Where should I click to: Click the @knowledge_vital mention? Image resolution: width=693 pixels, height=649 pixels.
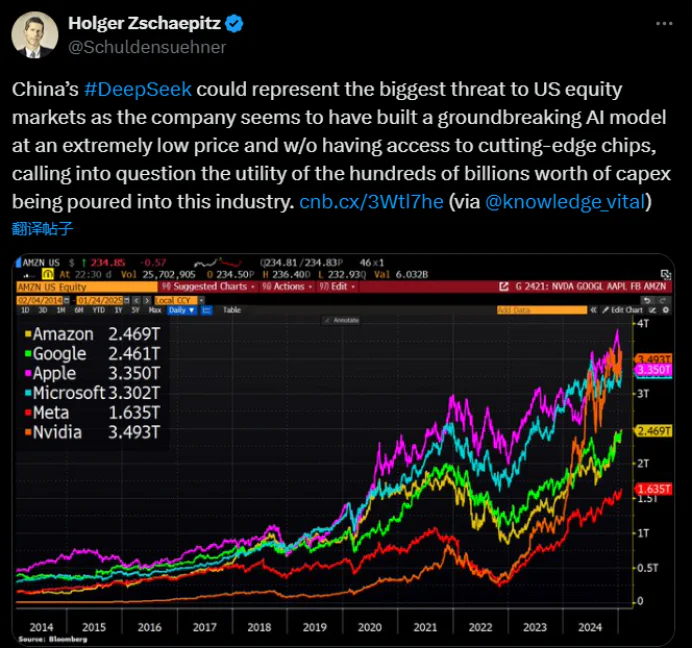pos(566,202)
